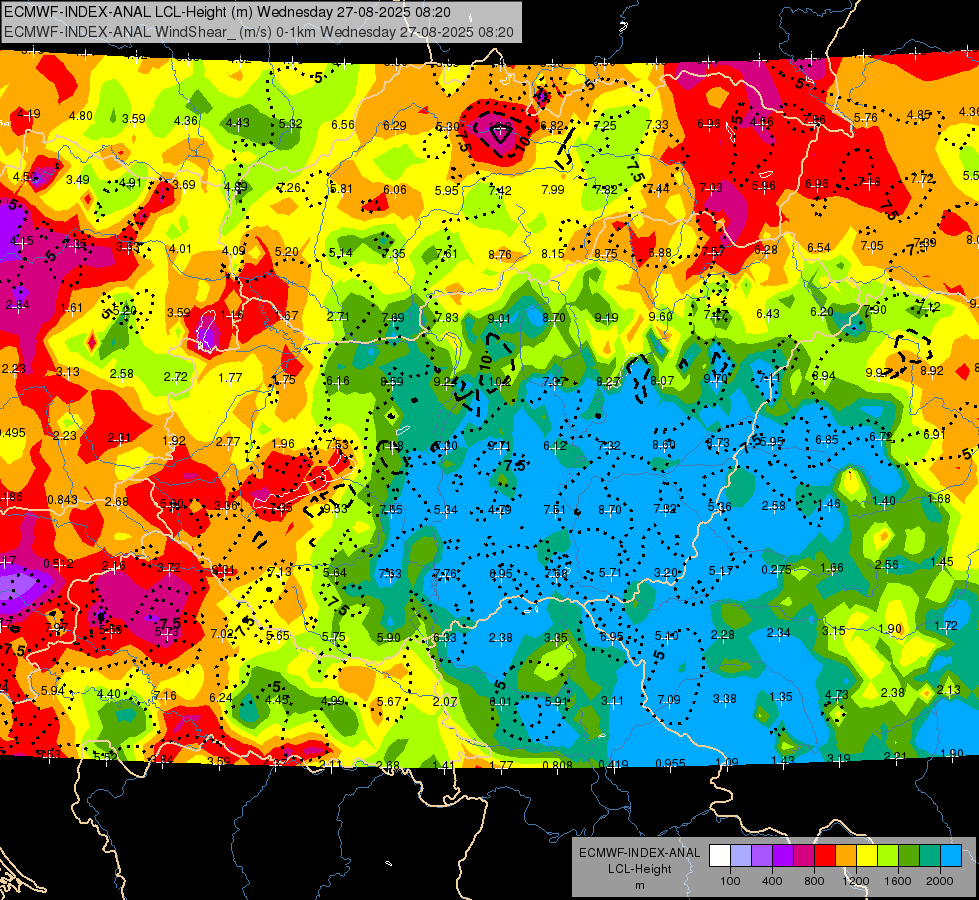
Task: Click the wind shear value 7.99
Action: tap(553, 189)
